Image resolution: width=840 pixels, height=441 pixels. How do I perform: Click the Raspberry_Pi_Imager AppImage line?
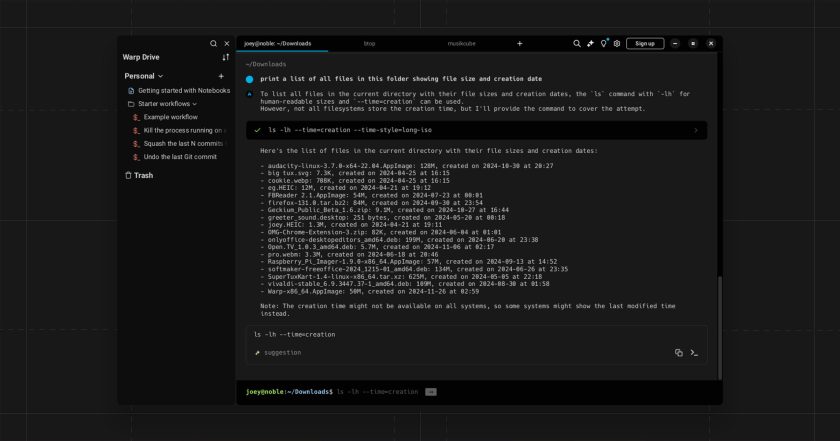[409, 262]
